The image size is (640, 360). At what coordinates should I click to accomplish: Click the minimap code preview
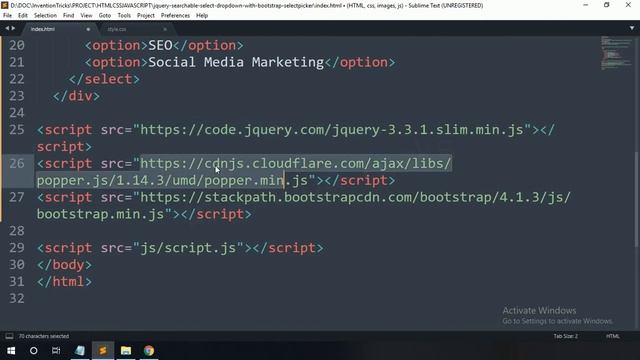(616, 53)
